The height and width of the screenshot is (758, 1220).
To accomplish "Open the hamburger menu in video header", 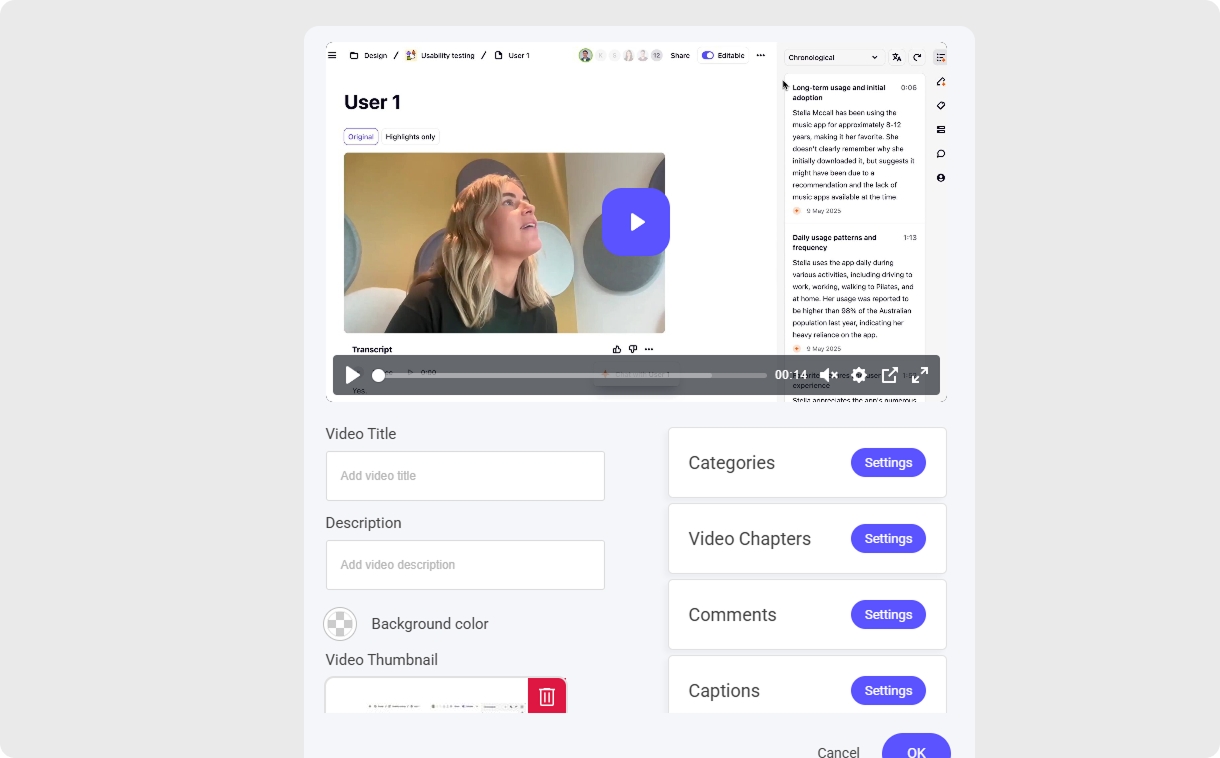I will click(332, 55).
